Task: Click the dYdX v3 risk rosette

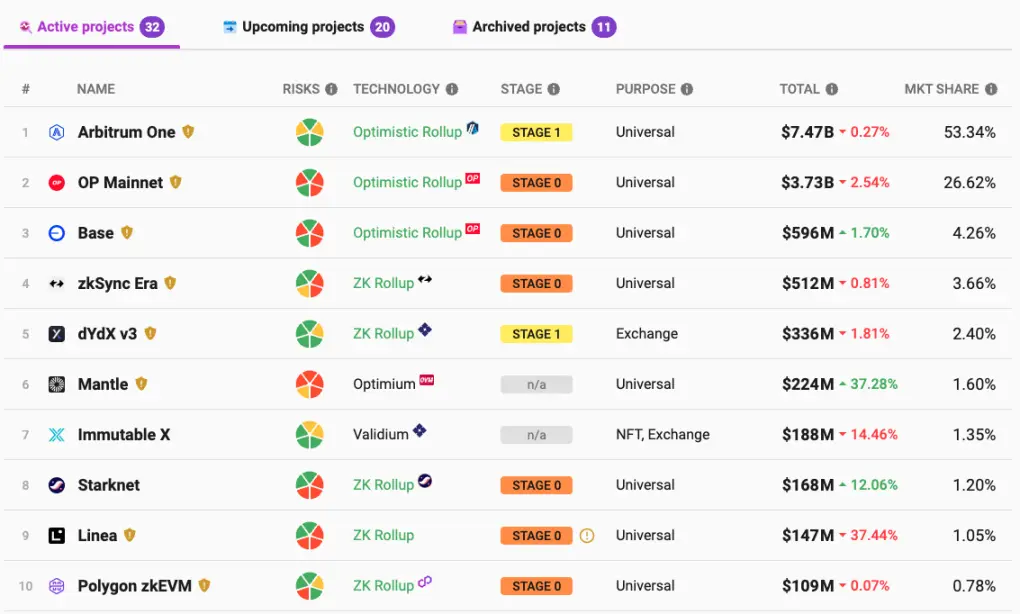Action: coord(309,334)
